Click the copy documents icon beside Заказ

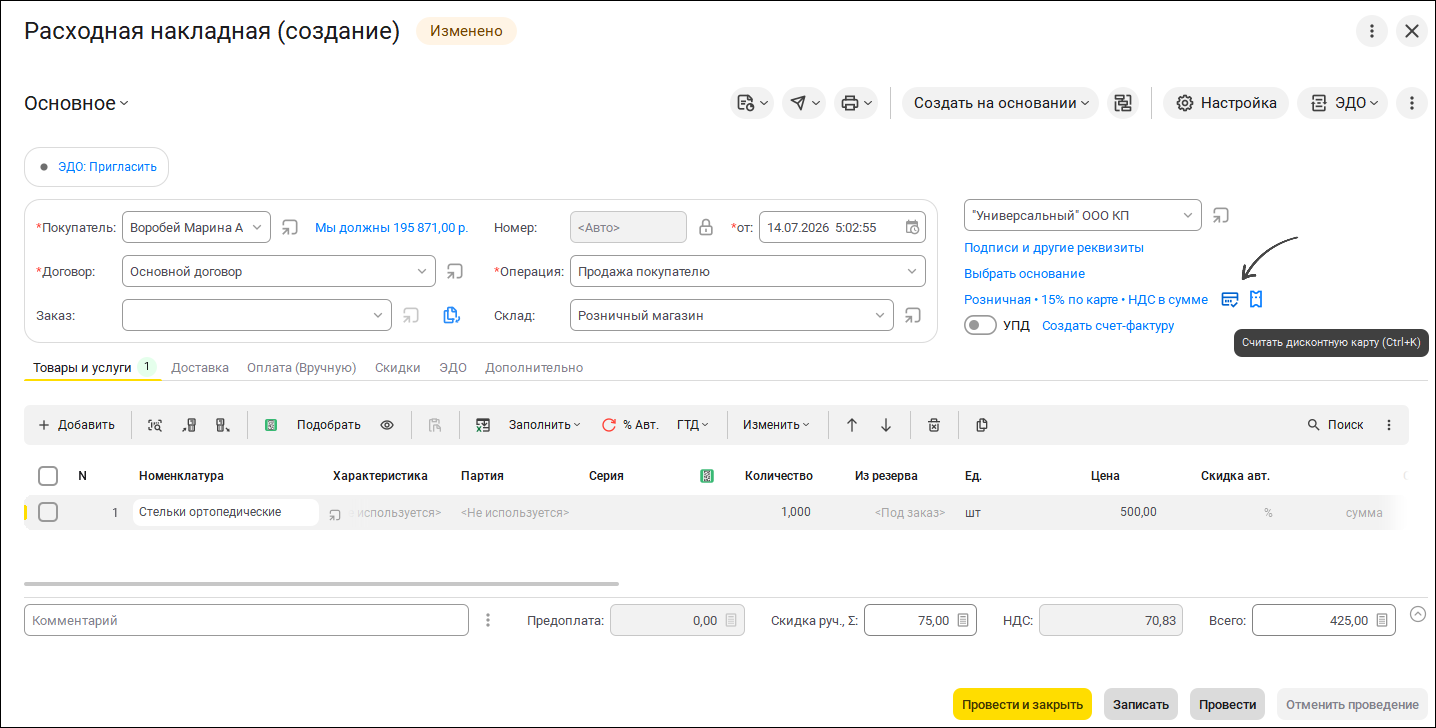451,315
